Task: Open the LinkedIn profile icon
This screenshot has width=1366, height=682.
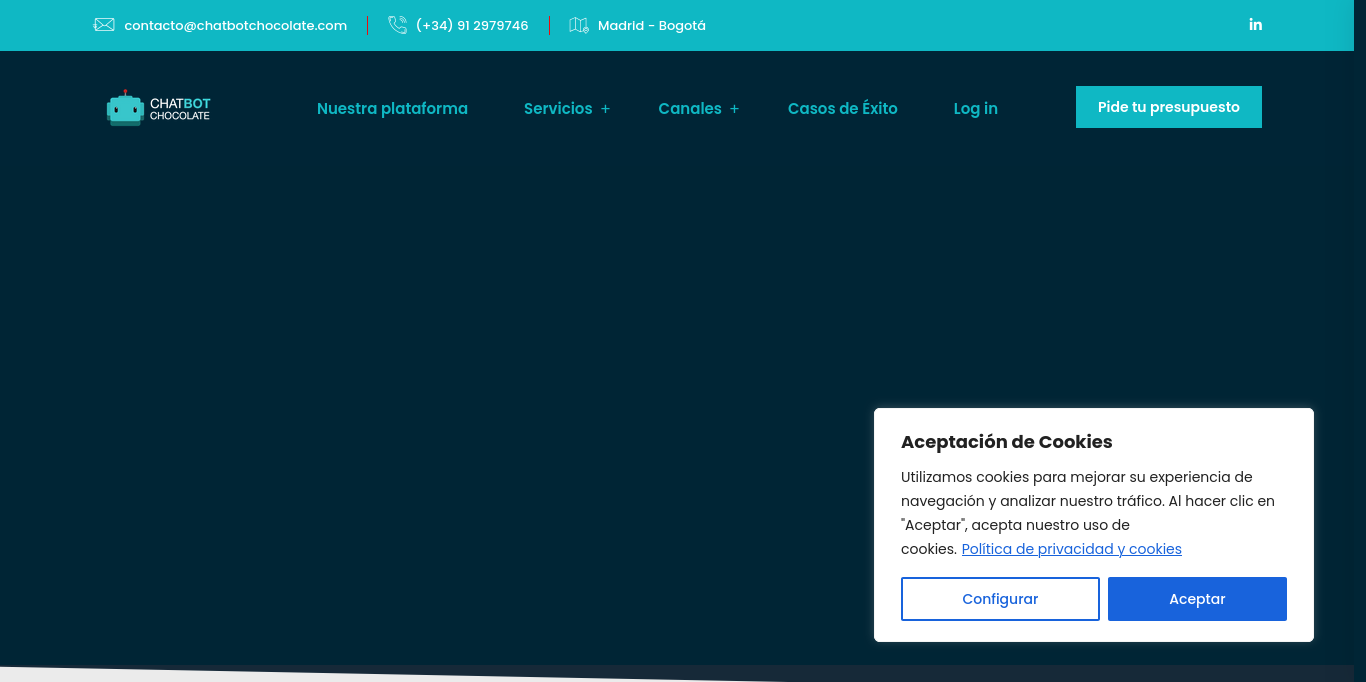Action: pyautogui.click(x=1255, y=25)
